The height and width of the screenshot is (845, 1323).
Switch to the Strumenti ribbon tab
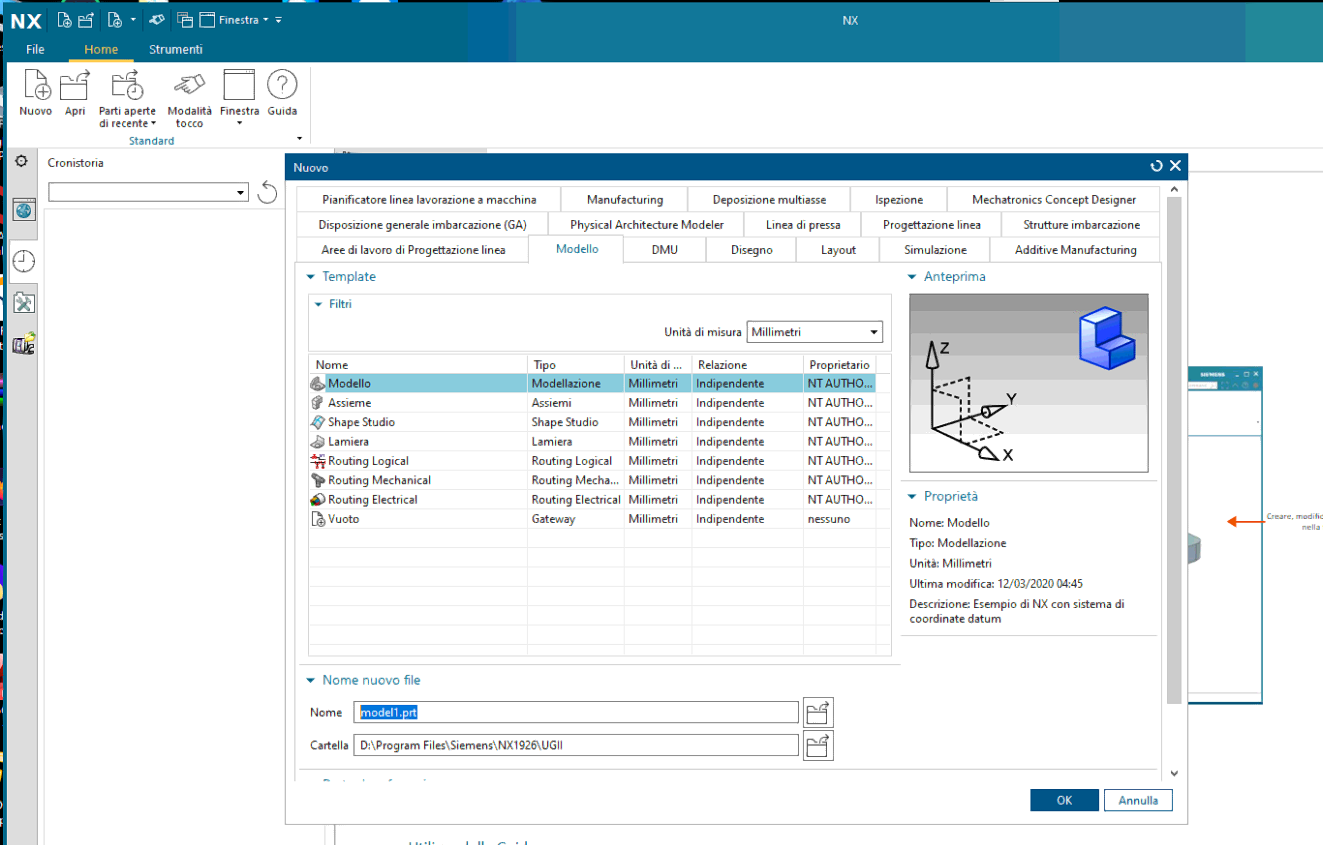coord(176,50)
